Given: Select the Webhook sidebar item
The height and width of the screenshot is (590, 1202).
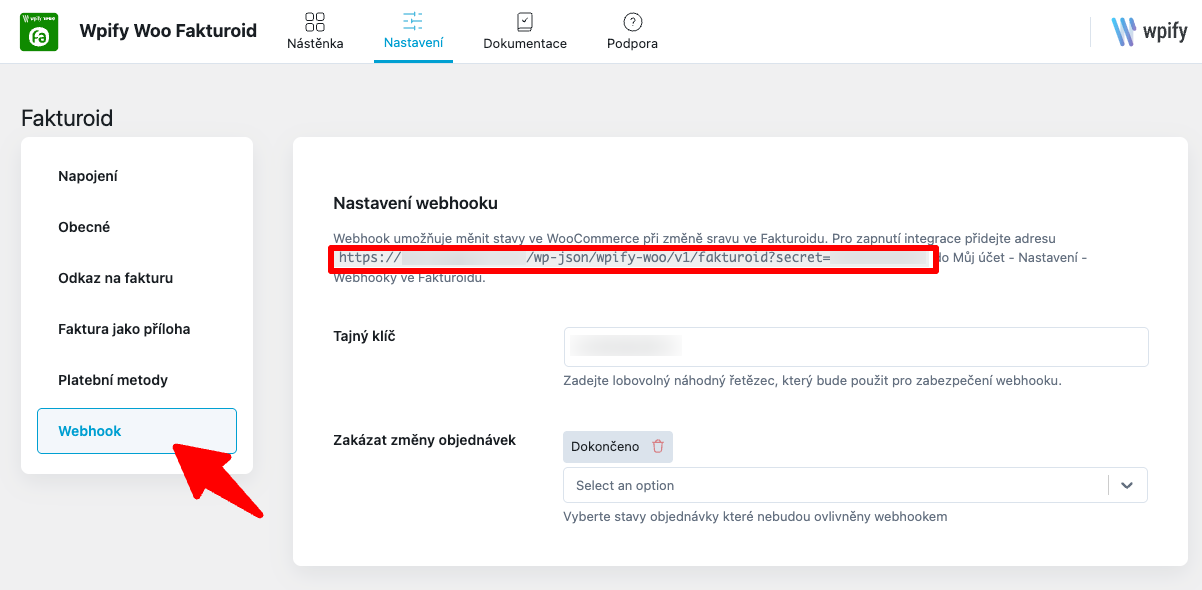Looking at the screenshot, I should 89,431.
